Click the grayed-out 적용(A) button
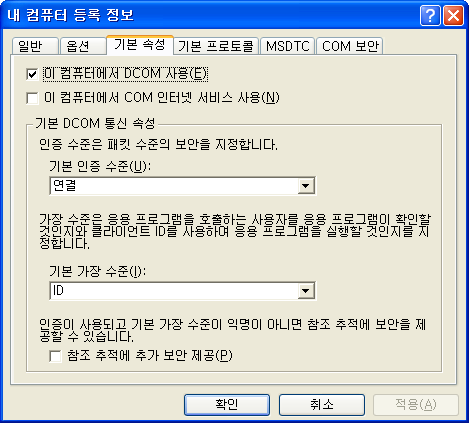 click(416, 405)
